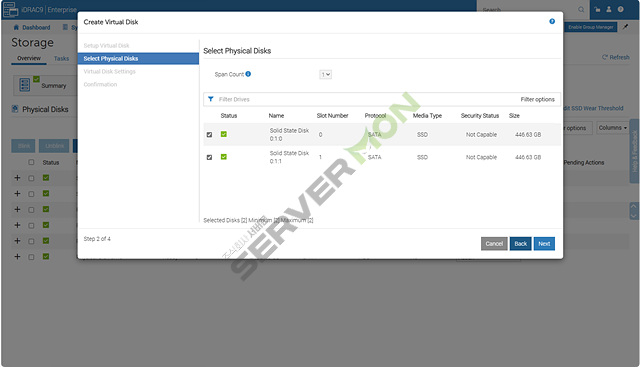Viewport: 640px width, 367px height.
Task: Sort by the Slot Number column header
Action: click(x=332, y=116)
